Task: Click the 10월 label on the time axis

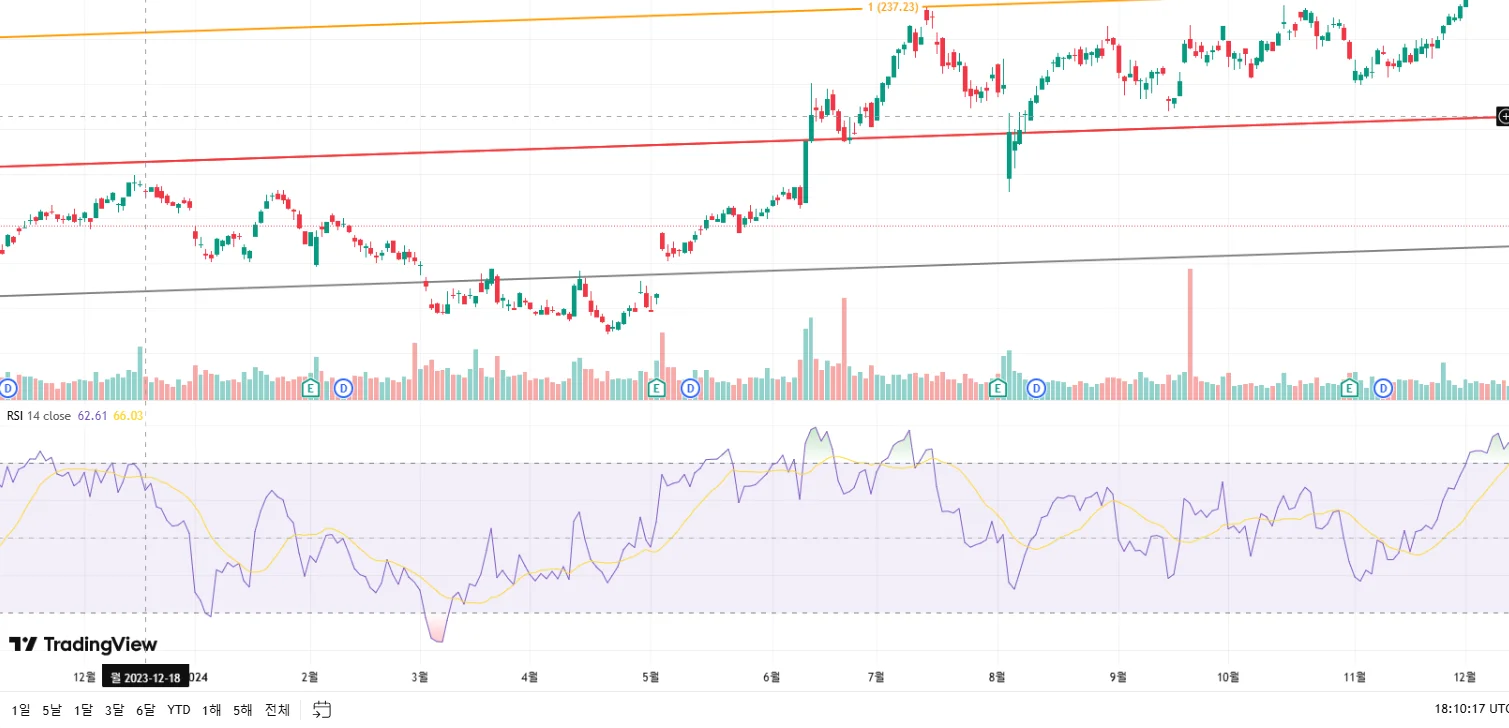Action: pos(1229,677)
